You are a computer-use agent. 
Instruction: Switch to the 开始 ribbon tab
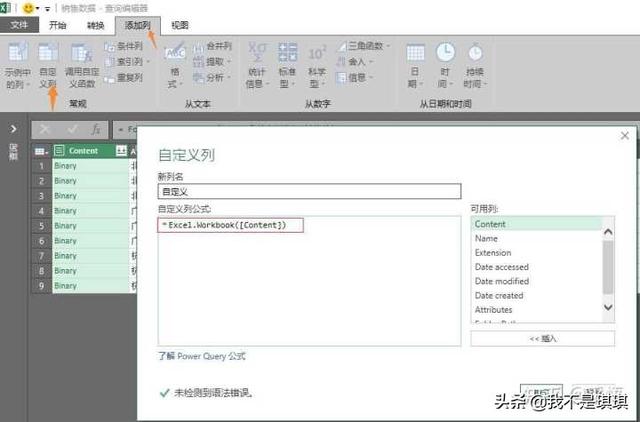click(58, 25)
